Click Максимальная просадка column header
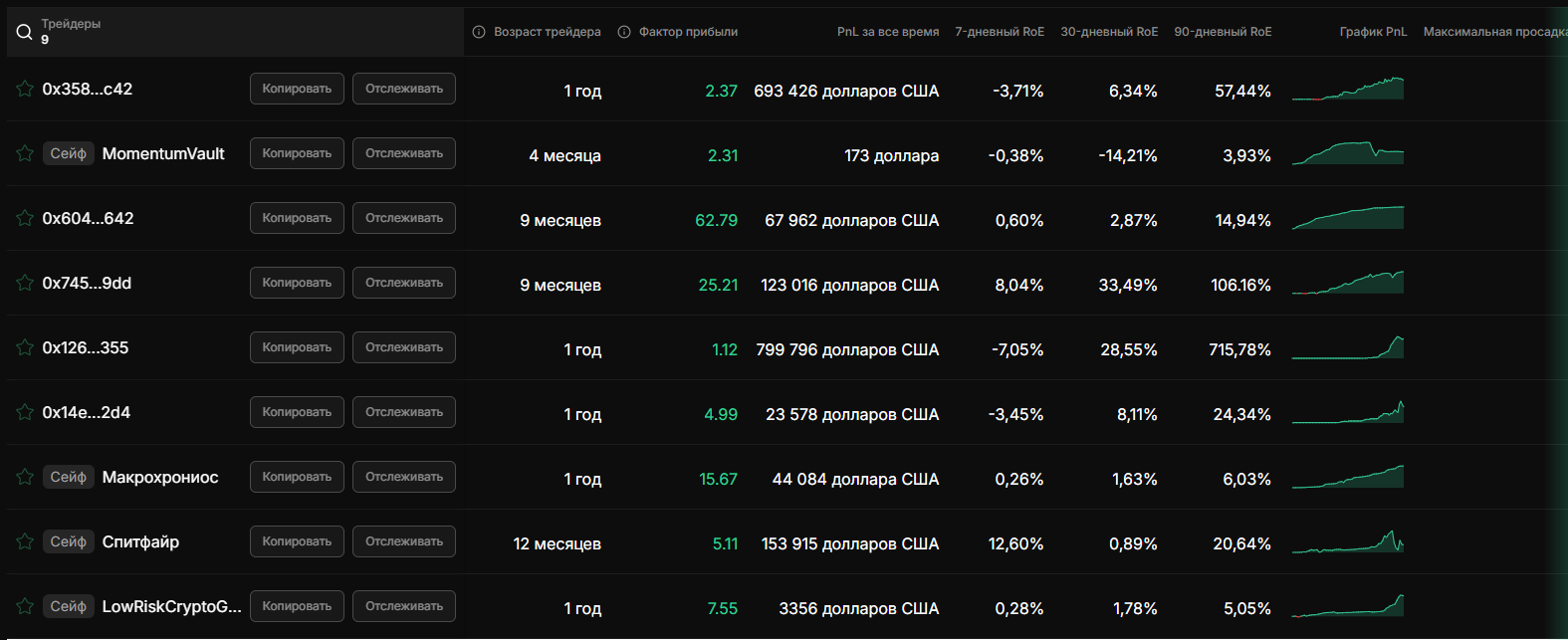 pyautogui.click(x=1493, y=32)
